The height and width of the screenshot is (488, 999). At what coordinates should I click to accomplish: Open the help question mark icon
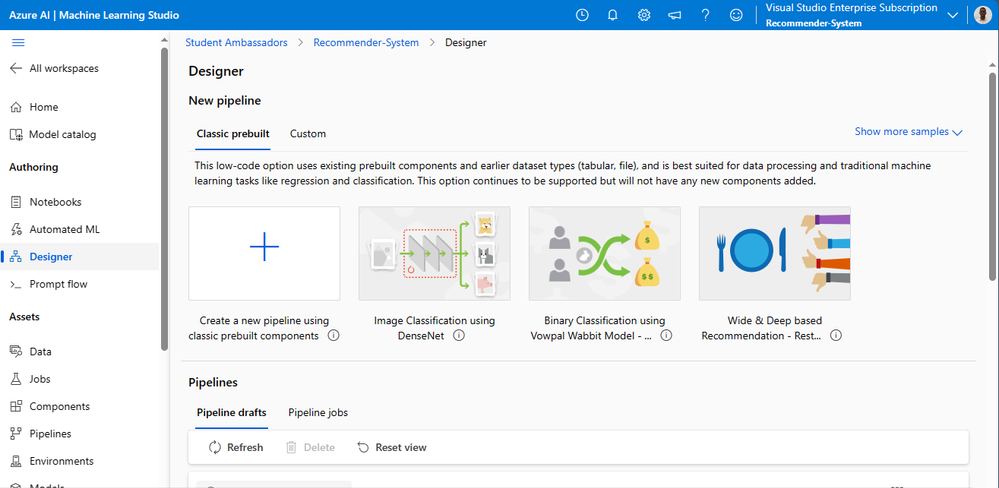click(x=705, y=15)
